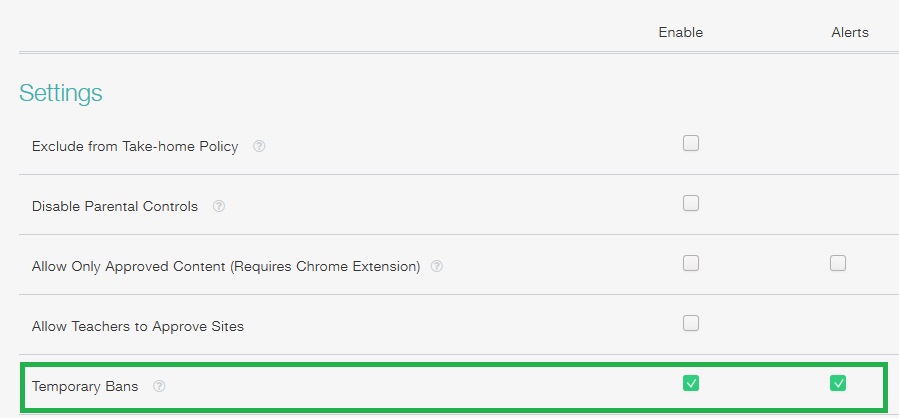Click the Requires Chrome Extension parenthetical text
The image size is (899, 418).
click(x=325, y=267)
